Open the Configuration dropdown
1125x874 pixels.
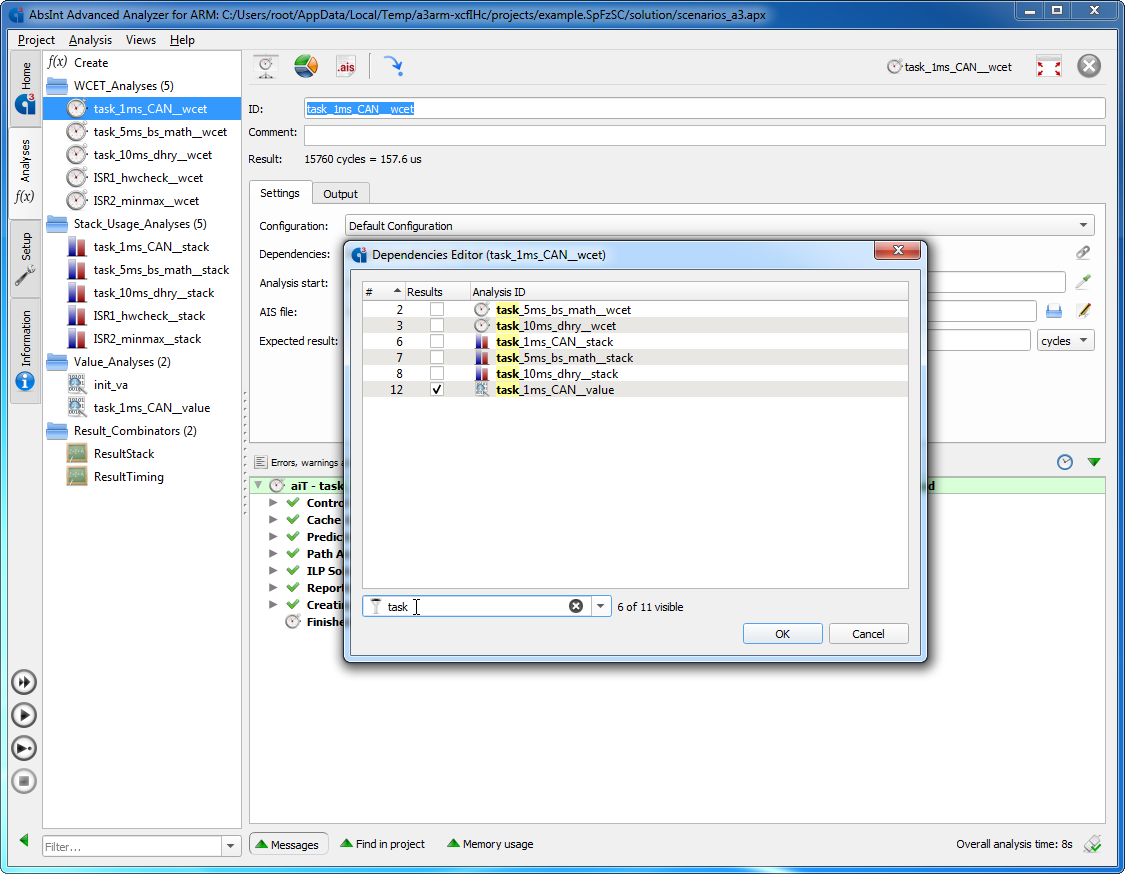(719, 225)
